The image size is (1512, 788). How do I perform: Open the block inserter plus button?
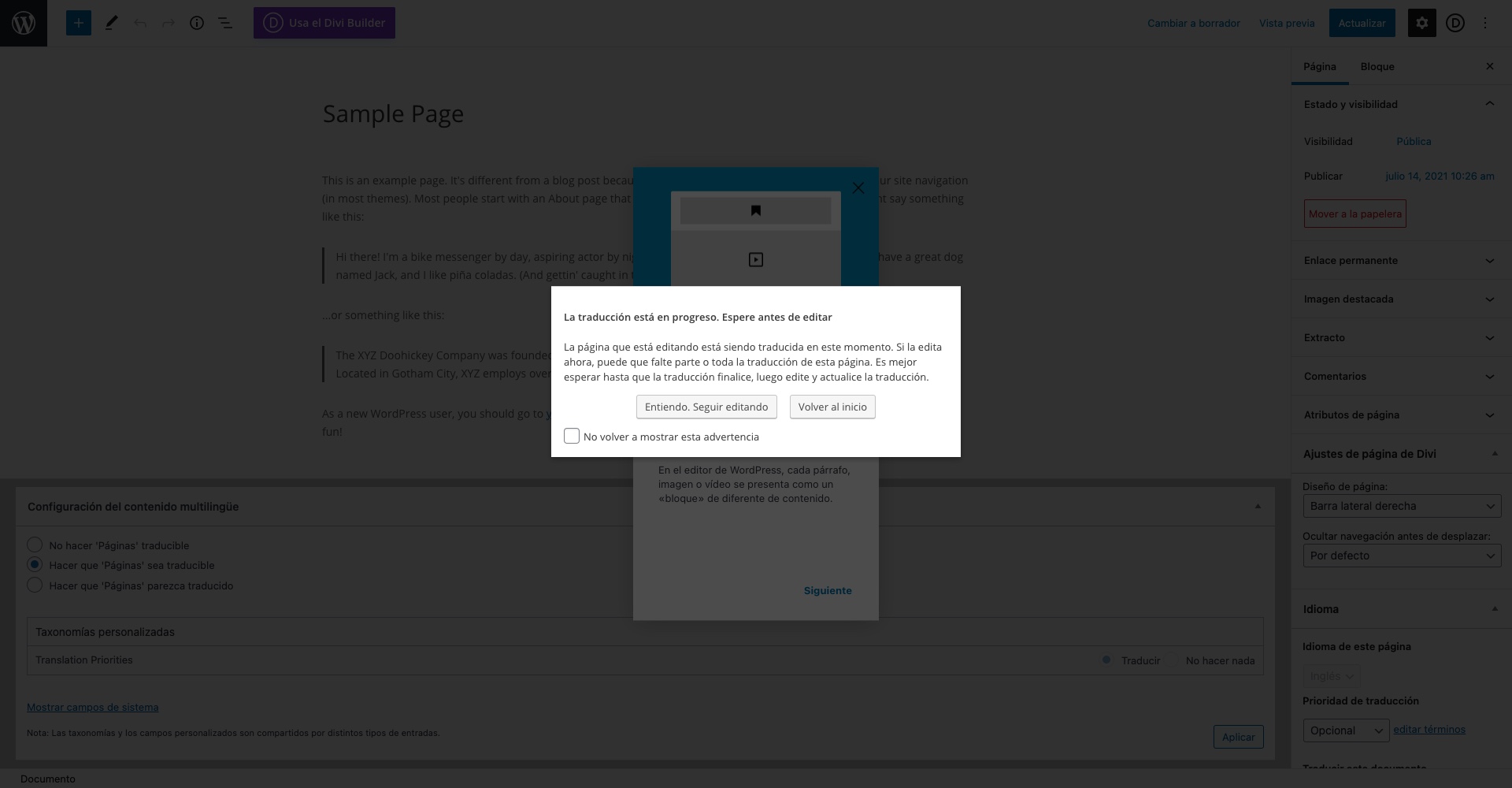click(79, 23)
